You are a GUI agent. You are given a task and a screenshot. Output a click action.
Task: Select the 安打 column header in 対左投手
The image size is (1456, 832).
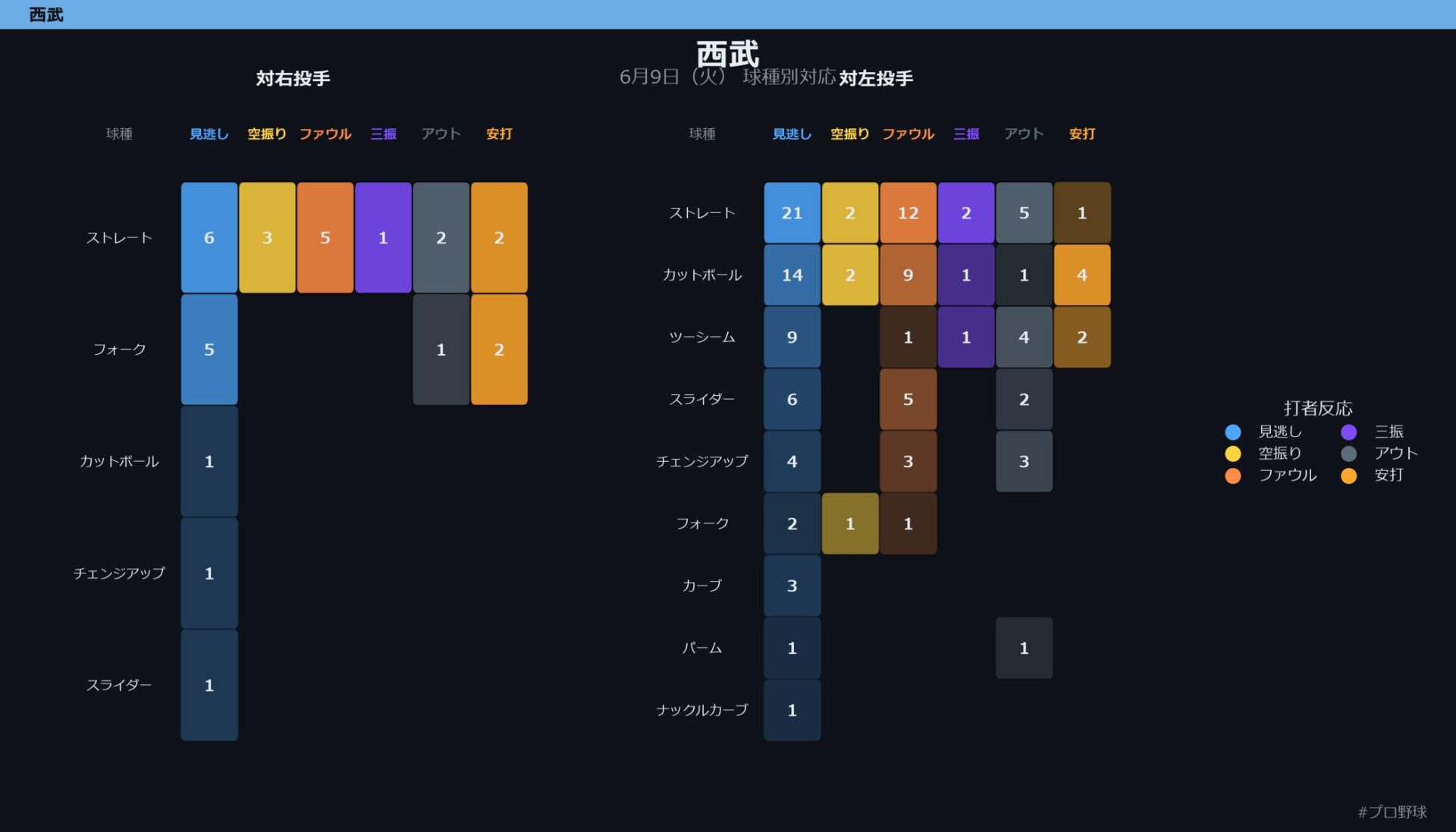pyautogui.click(x=1082, y=133)
